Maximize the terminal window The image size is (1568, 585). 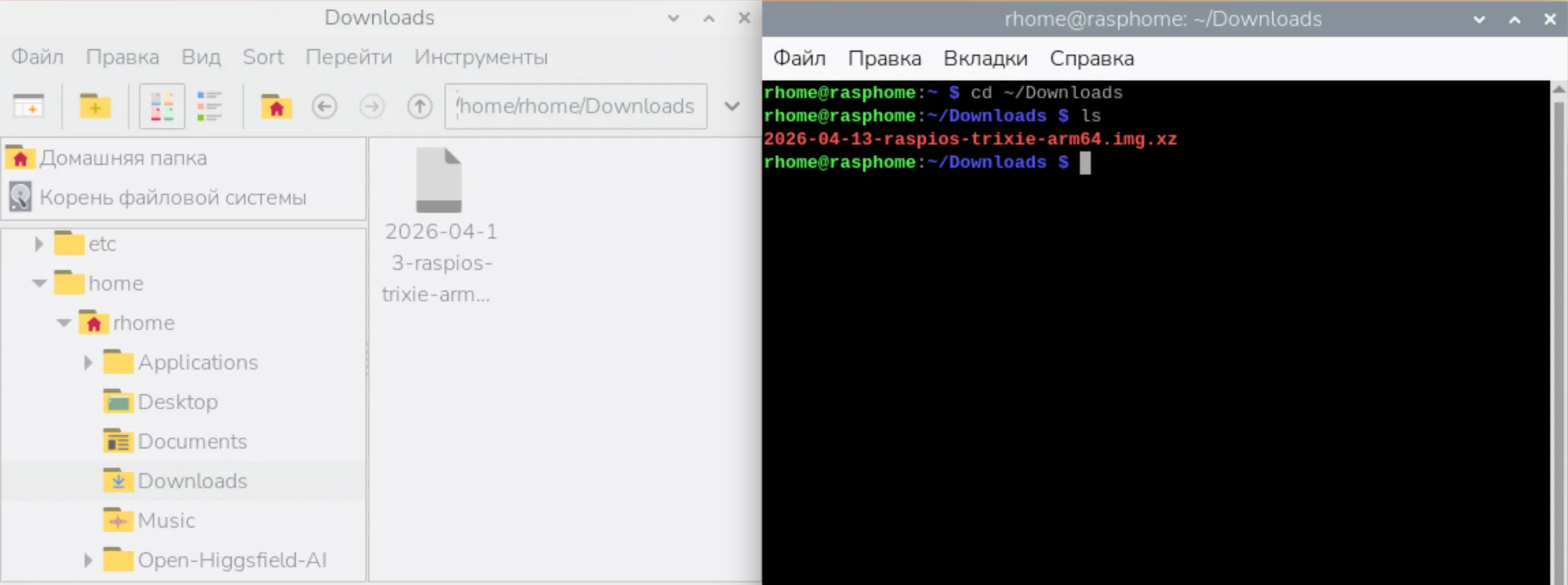coord(1515,19)
